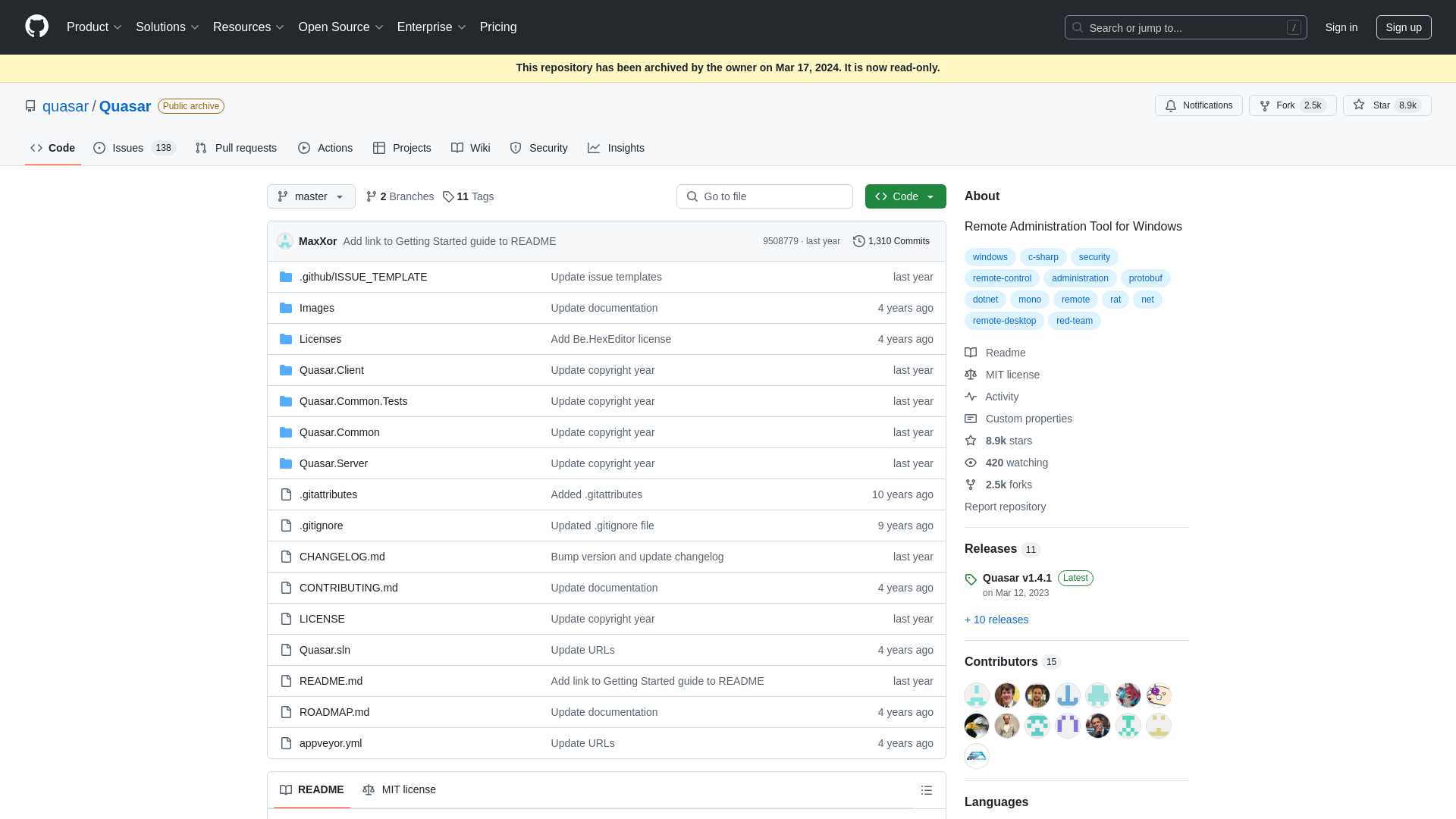Click Sign in
The height and width of the screenshot is (819, 1456).
tap(1341, 27)
